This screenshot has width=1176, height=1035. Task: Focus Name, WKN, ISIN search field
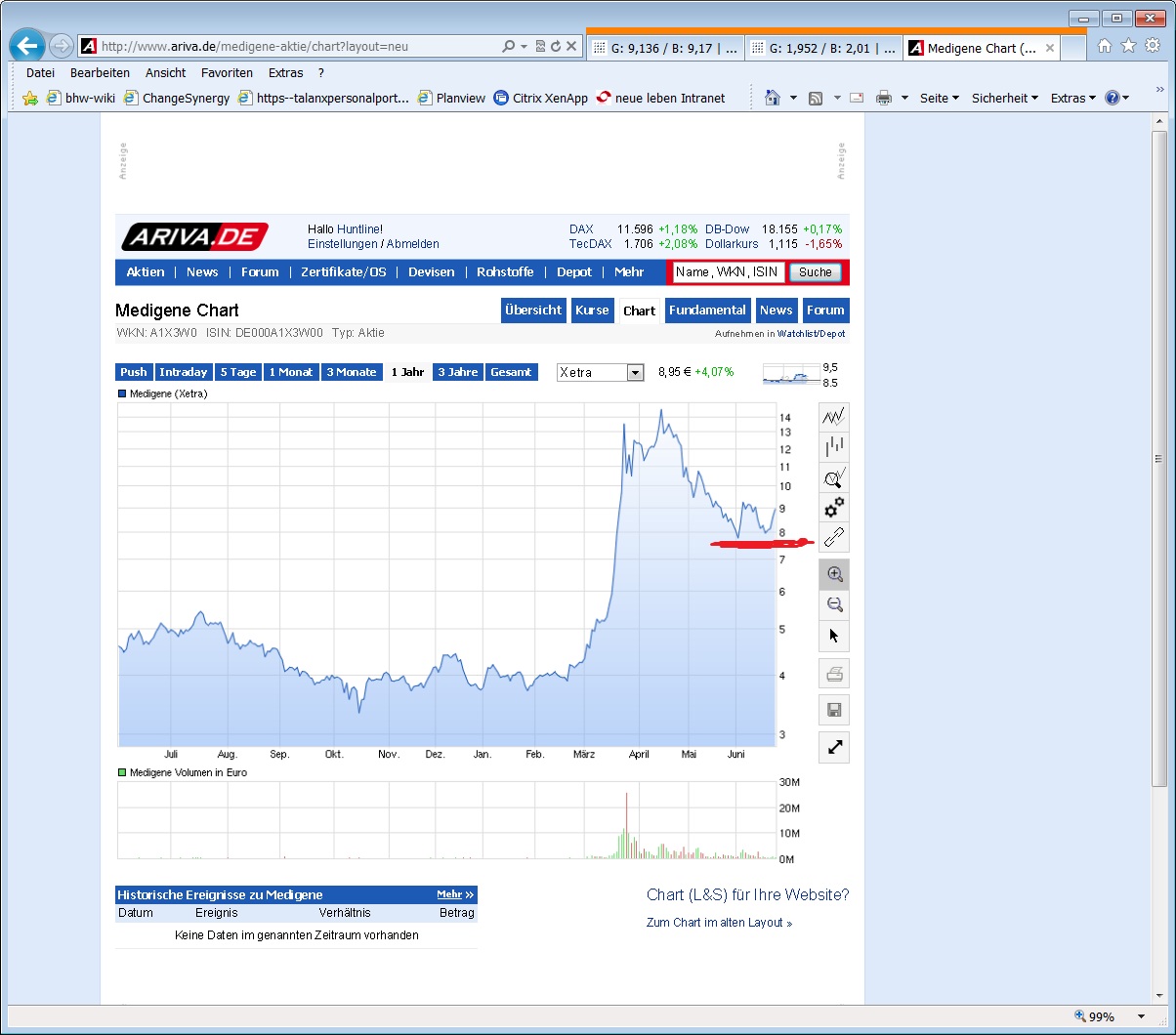(x=728, y=272)
